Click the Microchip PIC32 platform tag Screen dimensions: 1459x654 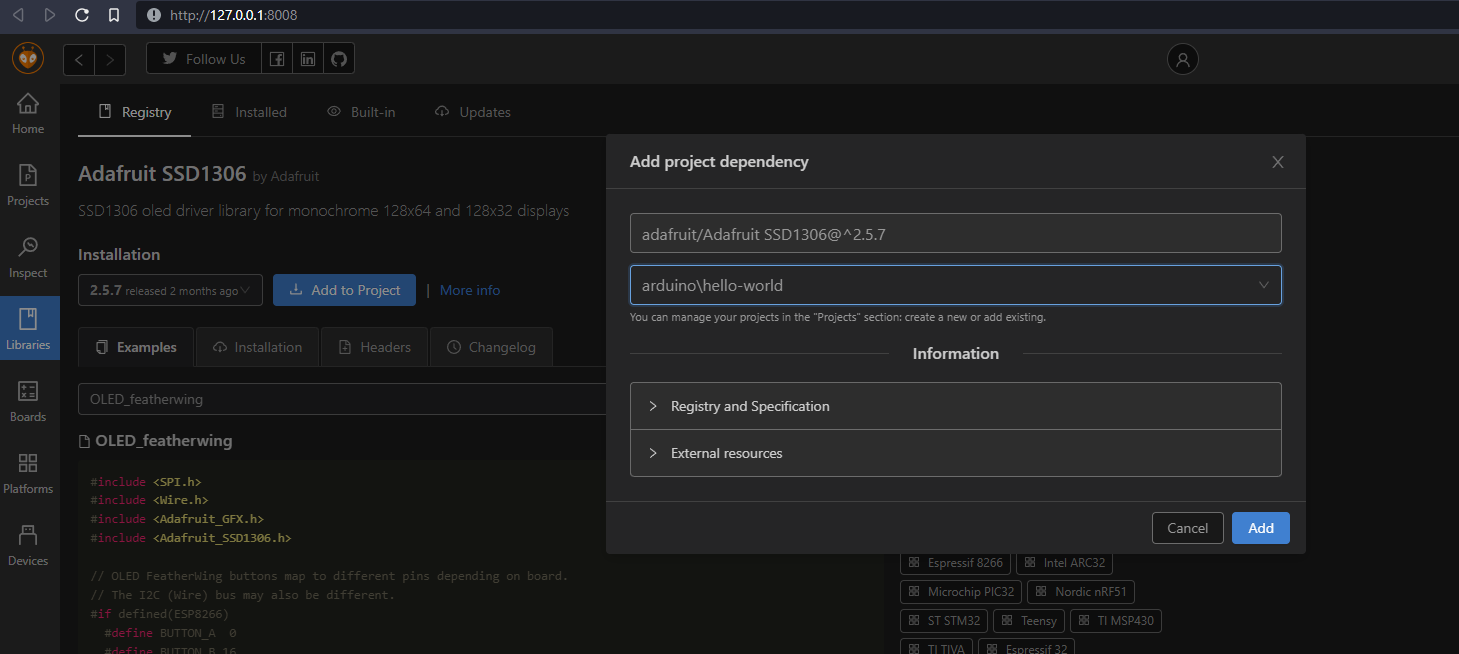[x=961, y=592]
